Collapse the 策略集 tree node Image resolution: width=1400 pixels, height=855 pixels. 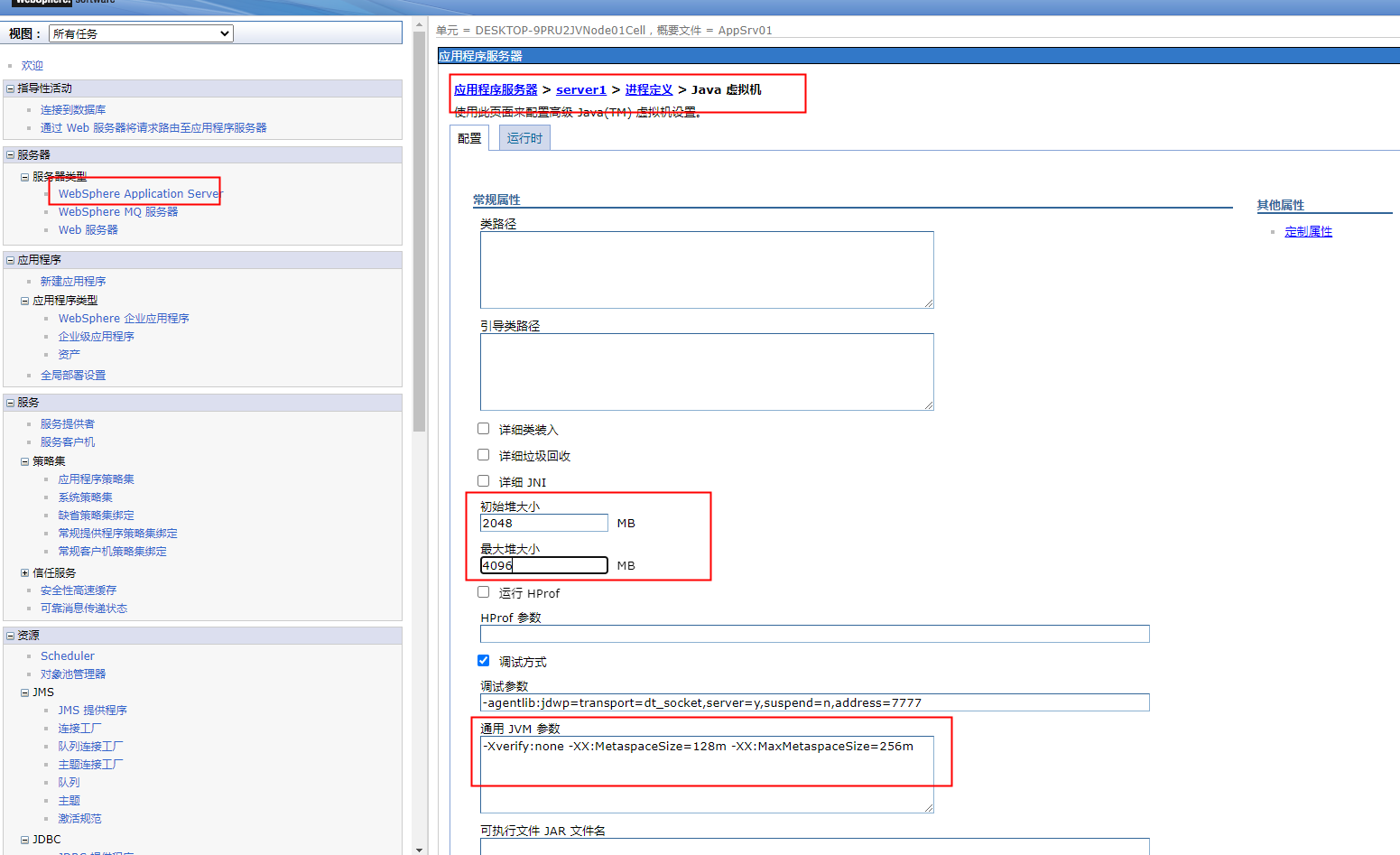click(x=25, y=461)
